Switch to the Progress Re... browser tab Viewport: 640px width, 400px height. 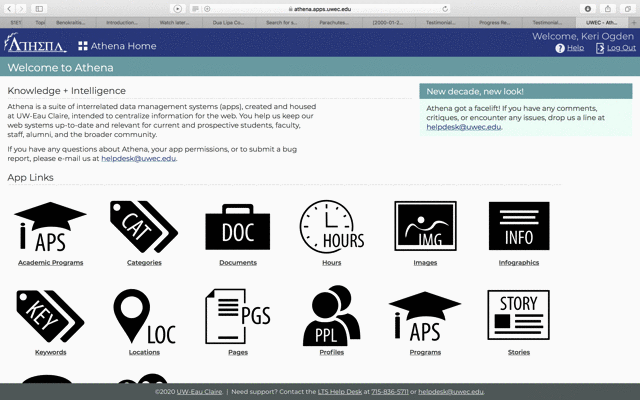[x=494, y=22]
